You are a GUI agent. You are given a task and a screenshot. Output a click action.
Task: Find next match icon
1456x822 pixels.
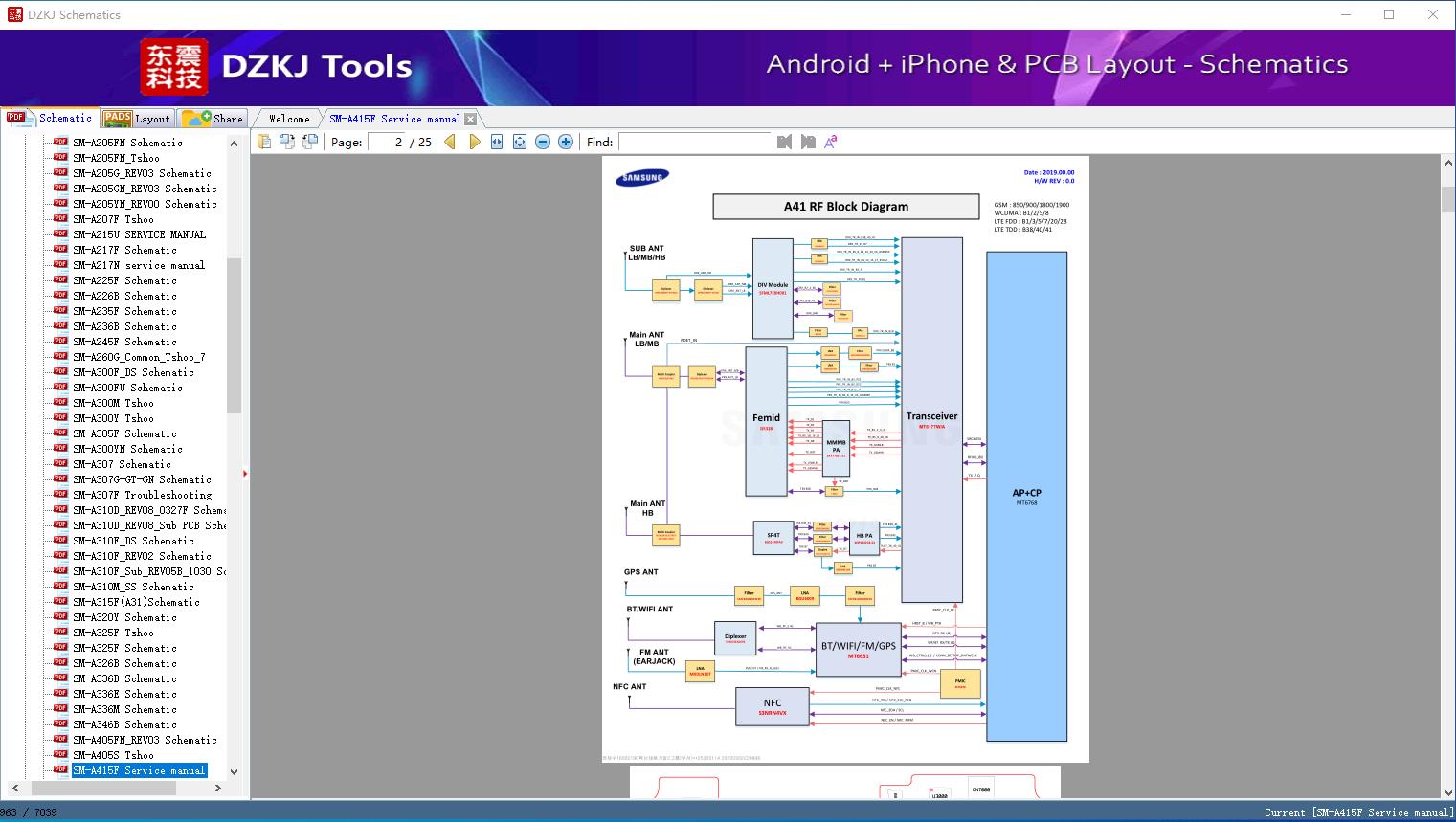[x=808, y=142]
